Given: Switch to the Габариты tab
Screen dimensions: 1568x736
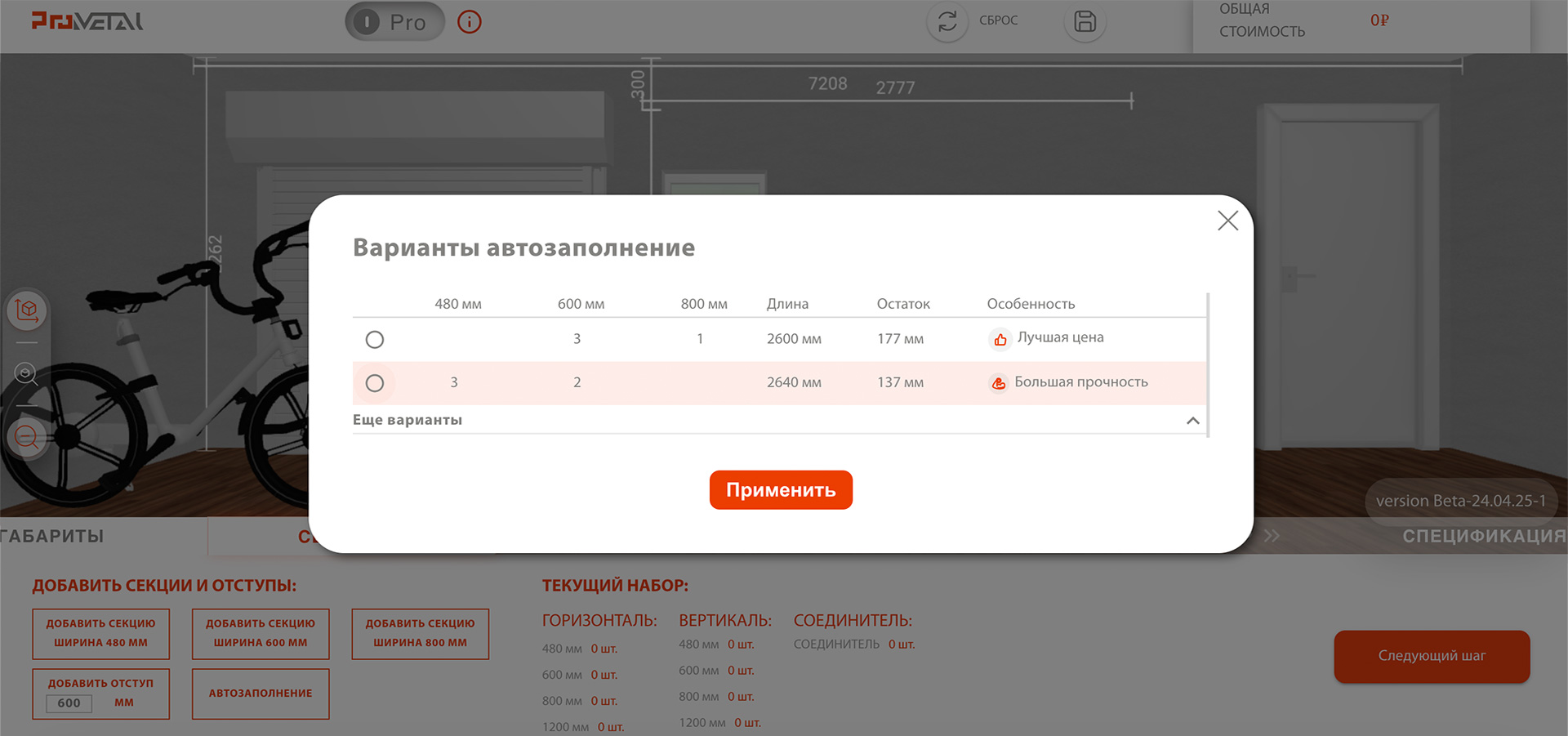Looking at the screenshot, I should point(52,537).
